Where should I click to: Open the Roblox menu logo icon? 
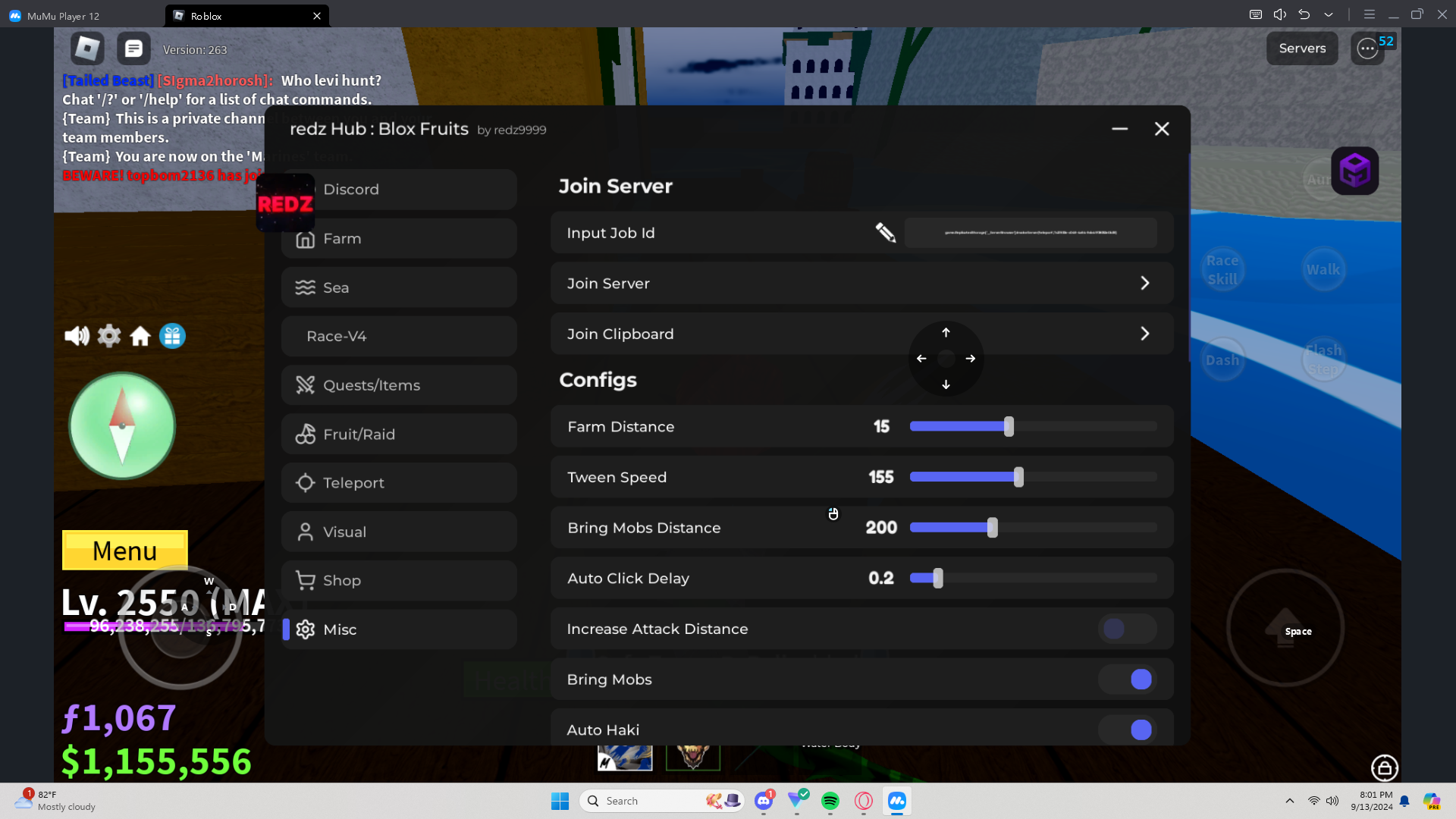pyautogui.click(x=87, y=49)
